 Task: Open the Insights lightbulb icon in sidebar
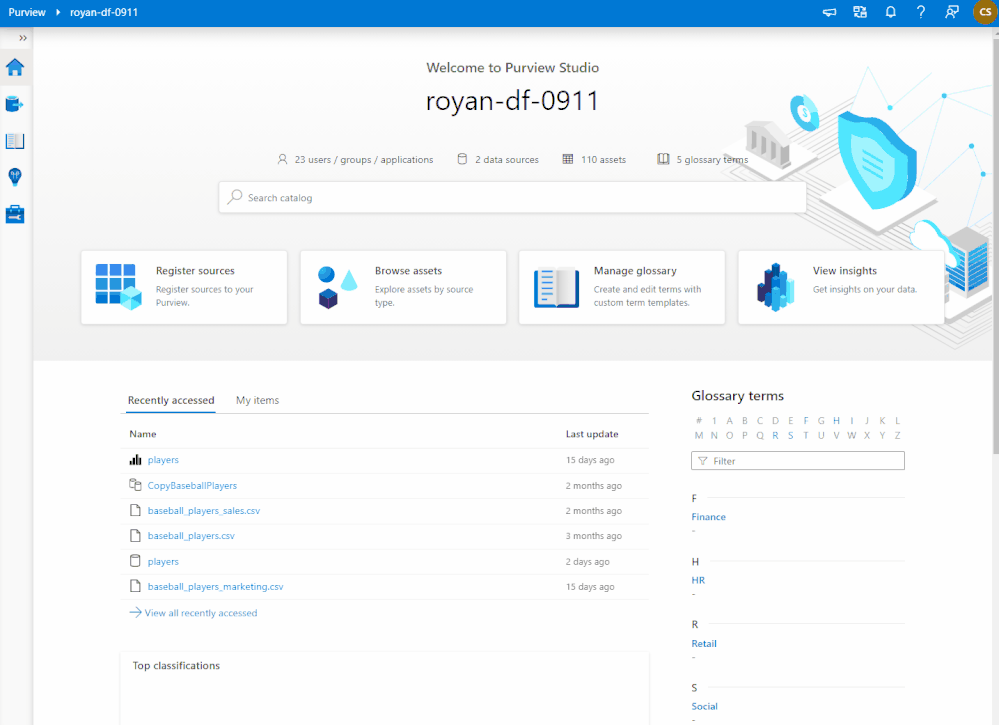pos(15,177)
